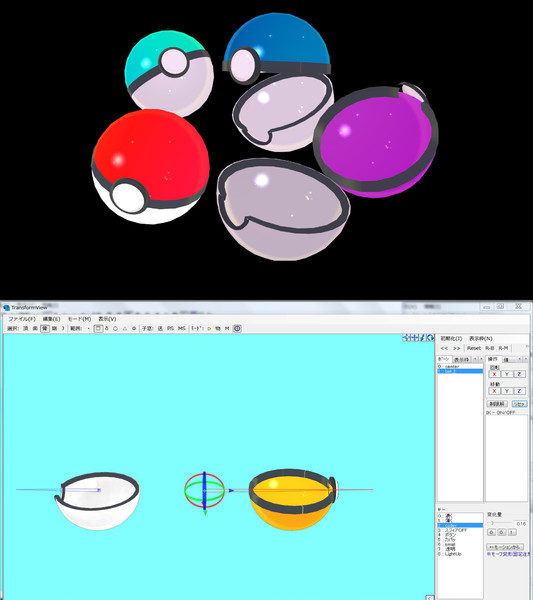
Task: Click the blue translation Z button
Action: [x=519, y=391]
